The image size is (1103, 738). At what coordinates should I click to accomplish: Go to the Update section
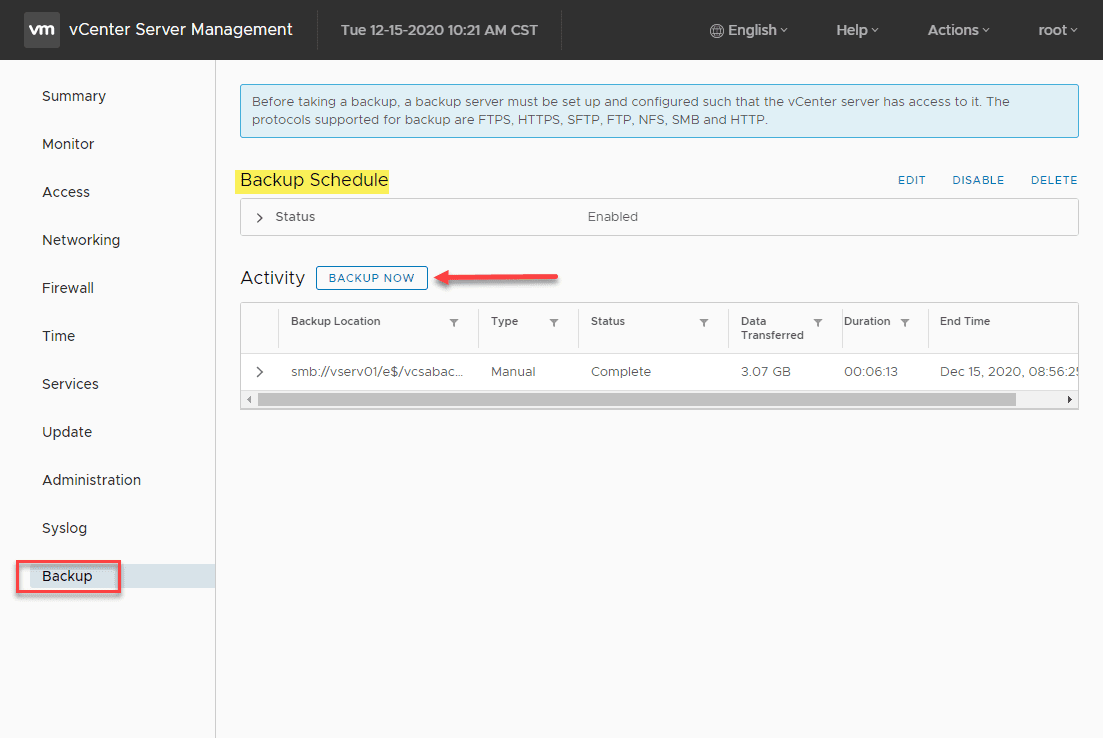pyautogui.click(x=66, y=432)
